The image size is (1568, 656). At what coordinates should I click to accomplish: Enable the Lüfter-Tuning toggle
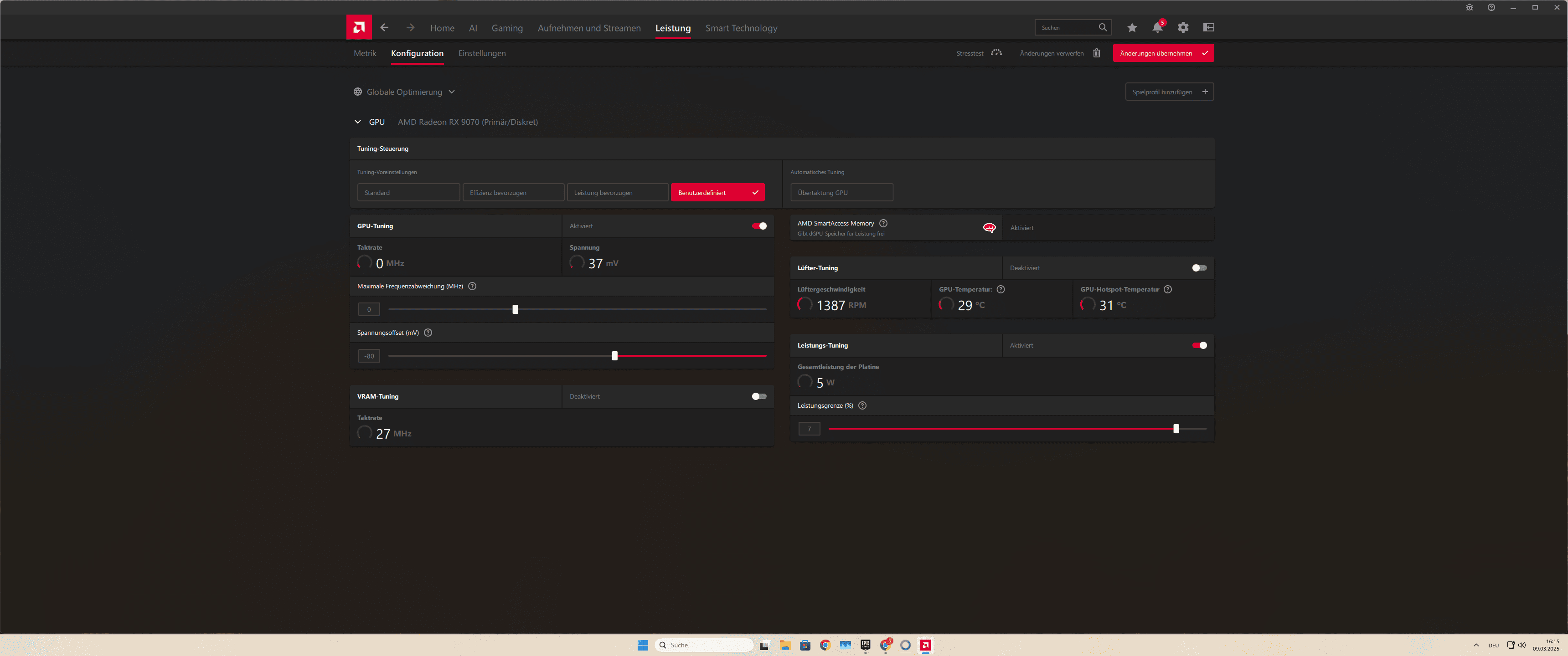[x=1198, y=268]
